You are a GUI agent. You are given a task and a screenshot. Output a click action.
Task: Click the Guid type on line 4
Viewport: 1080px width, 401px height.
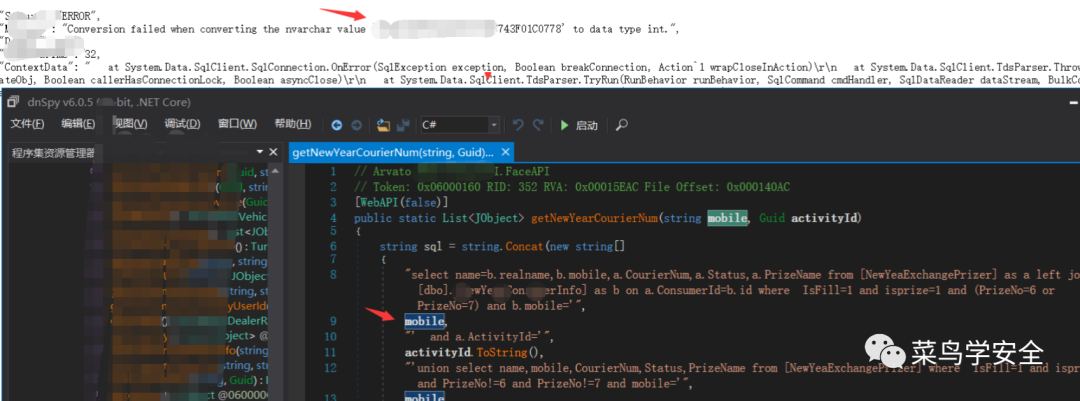click(771, 218)
